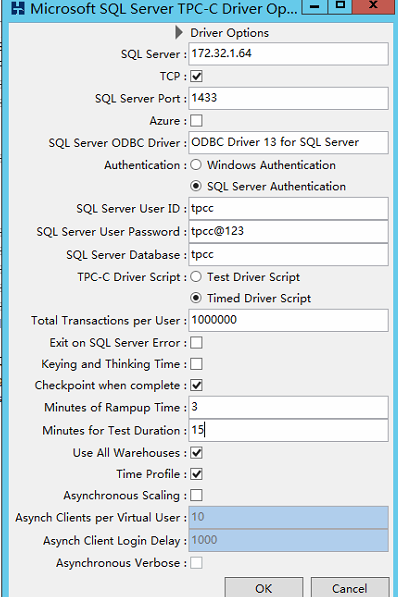This screenshot has height=597, width=398.
Task: Click the Driver Options arrow icon
Action: coord(179,32)
